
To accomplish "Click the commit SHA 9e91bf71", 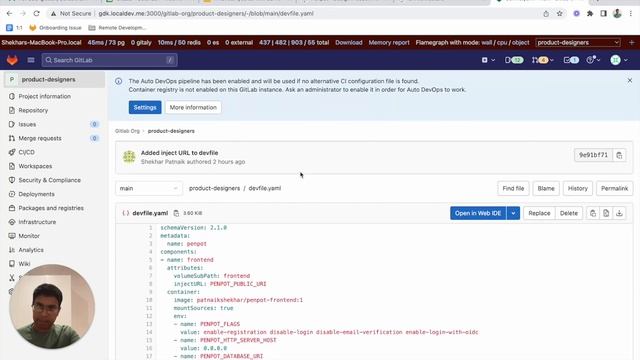I will click(593, 155).
